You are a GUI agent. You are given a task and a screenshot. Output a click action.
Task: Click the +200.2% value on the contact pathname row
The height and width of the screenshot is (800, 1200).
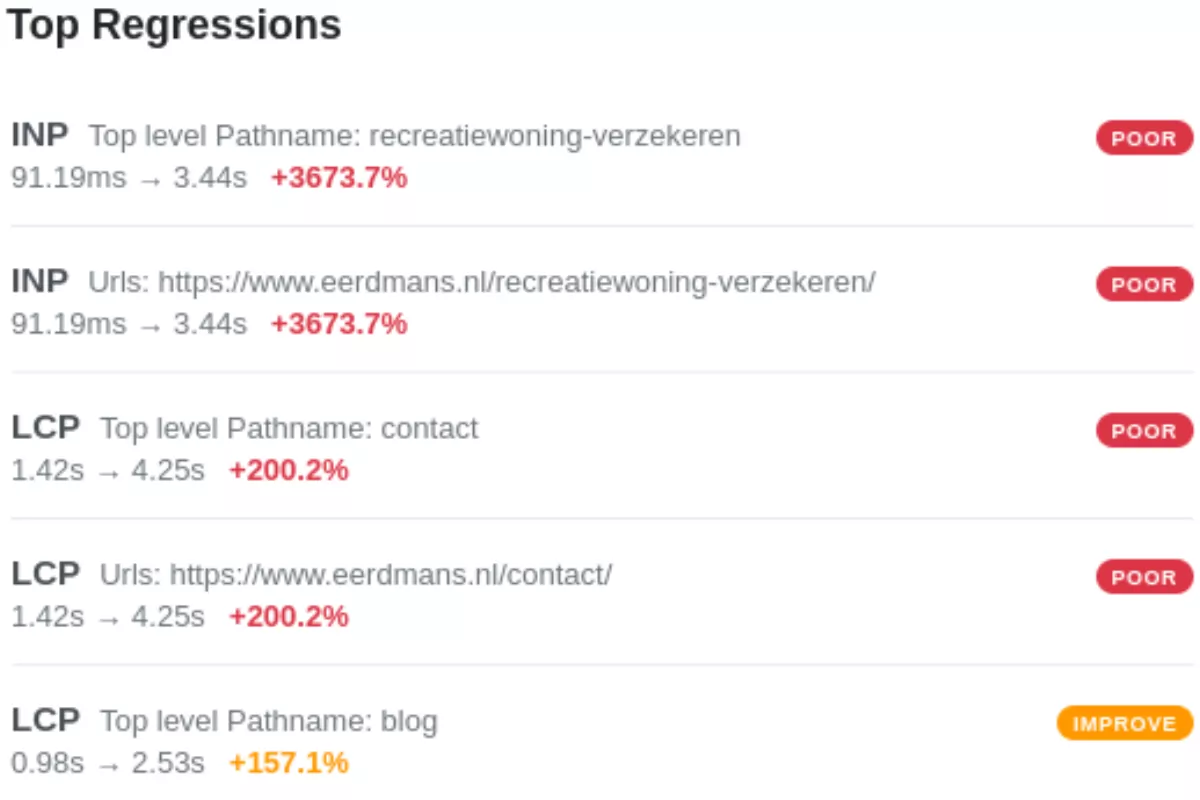click(288, 470)
